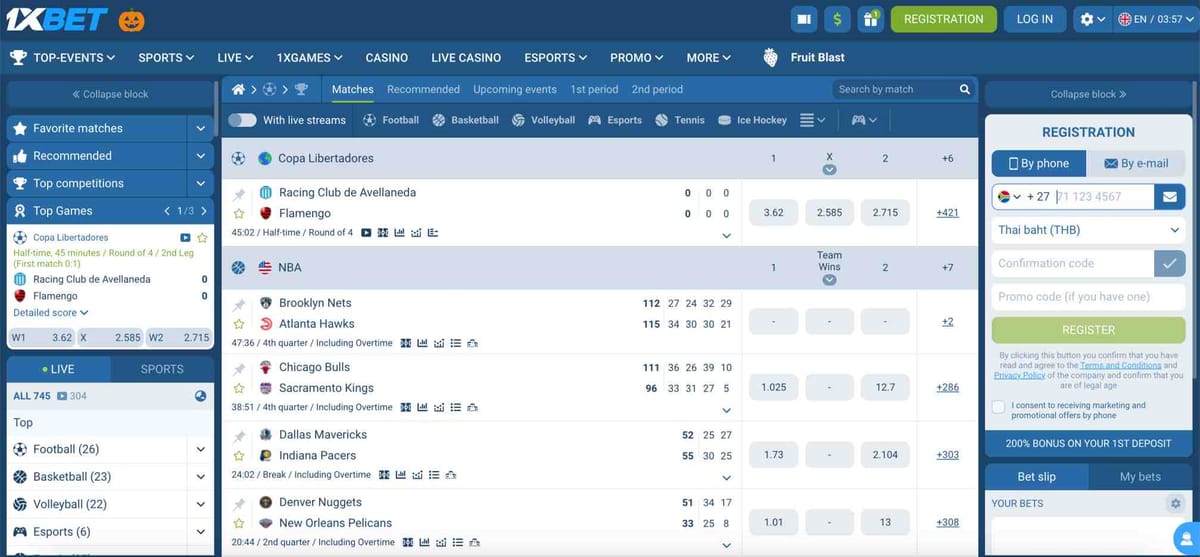The image size is (1200, 557).
Task: Expand the Top competitions section
Action: (201, 184)
